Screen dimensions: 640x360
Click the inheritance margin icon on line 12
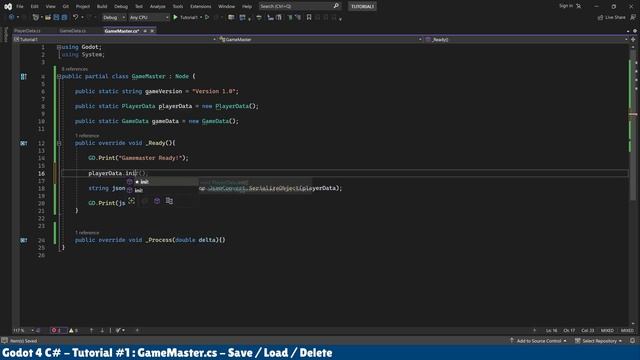24,143
